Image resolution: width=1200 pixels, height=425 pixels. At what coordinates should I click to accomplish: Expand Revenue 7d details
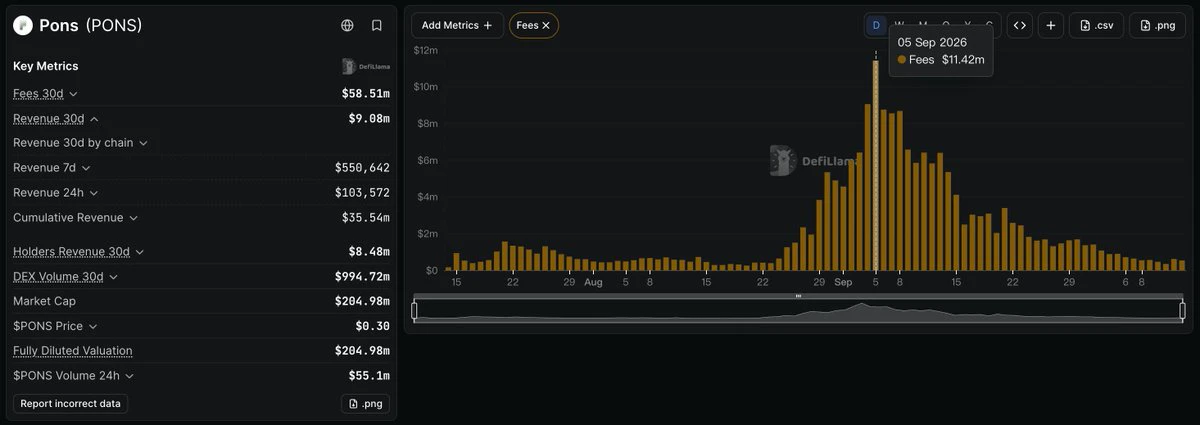86,168
